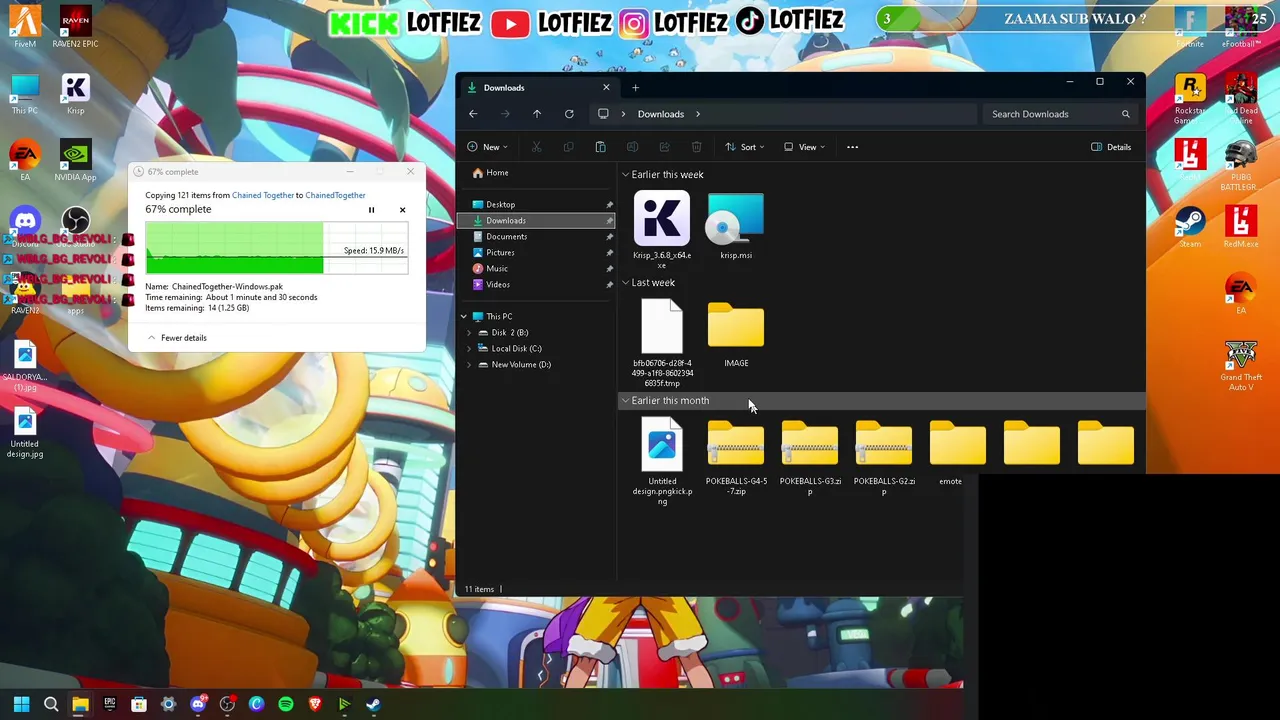Viewport: 1280px width, 720px height.
Task: Click the This PC monitor breadcrumb icon
Action: pos(603,114)
